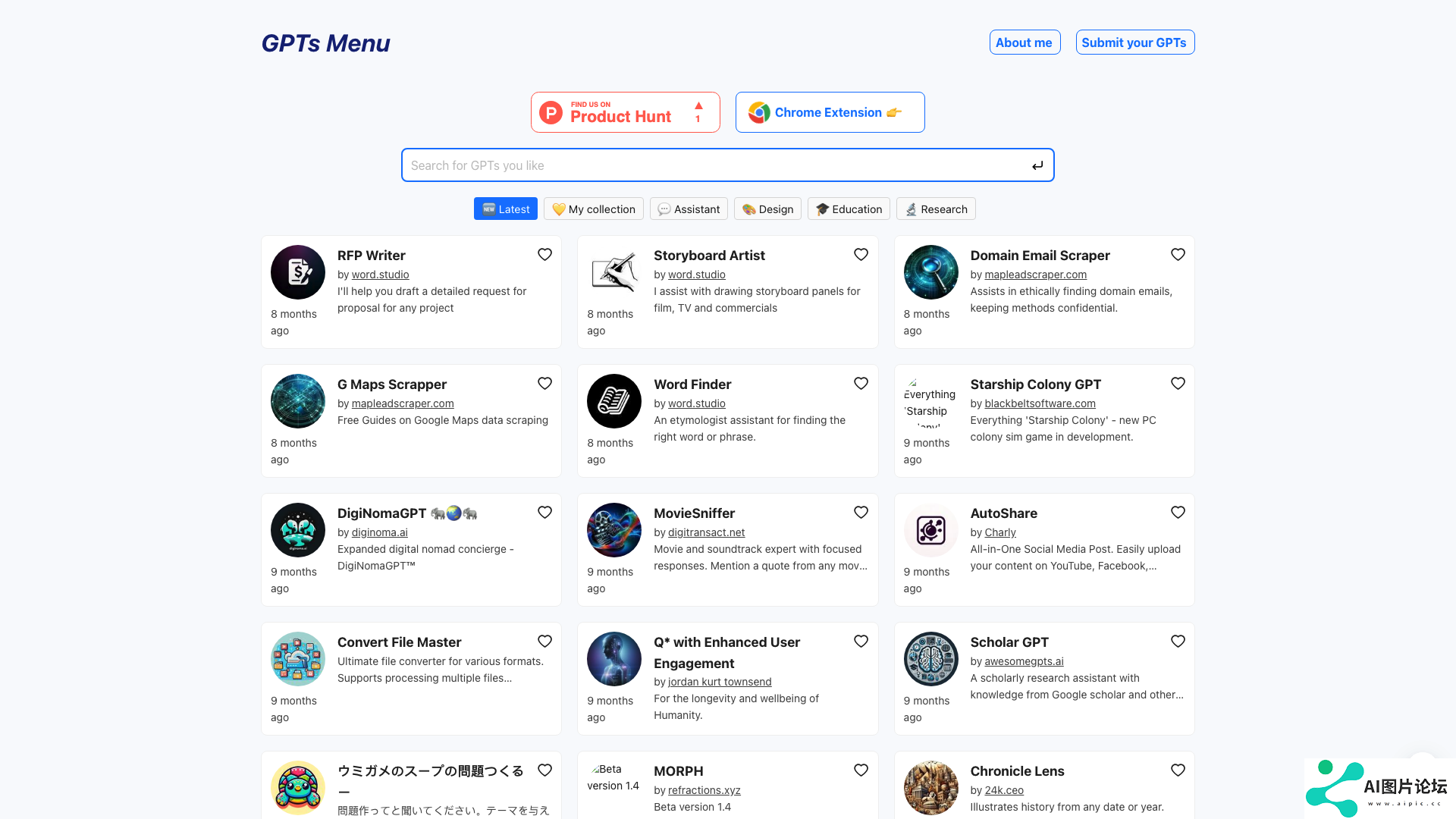Toggle heart on MORPH card
This screenshot has width=1456, height=819.
point(861,770)
